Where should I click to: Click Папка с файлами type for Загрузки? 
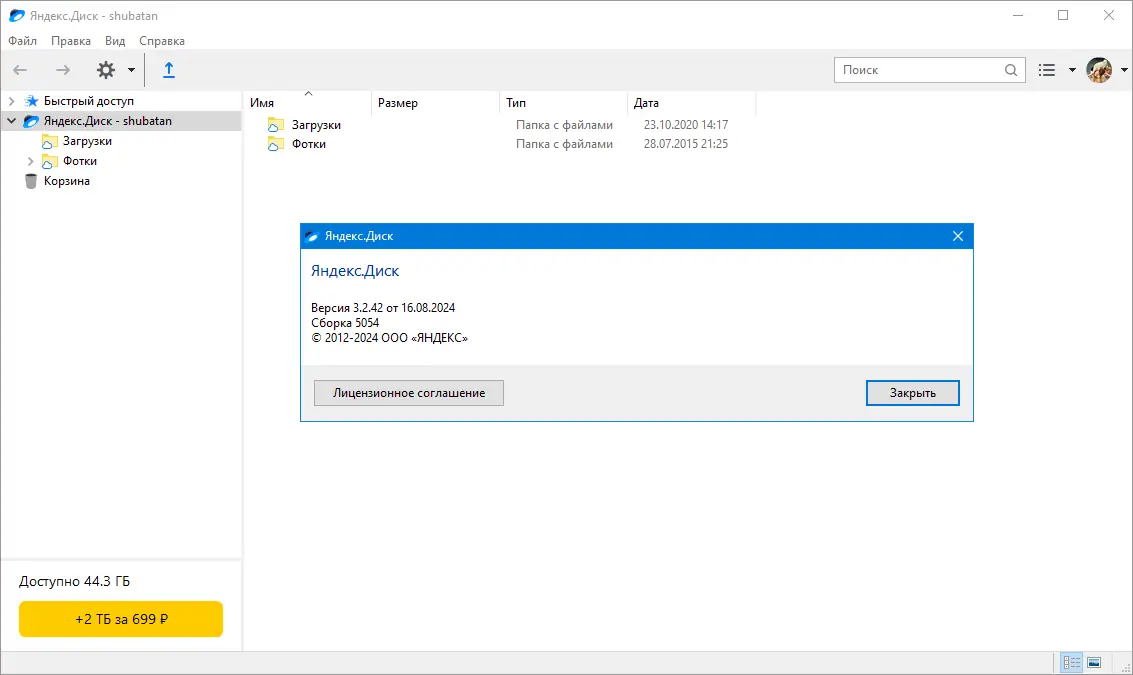564,125
